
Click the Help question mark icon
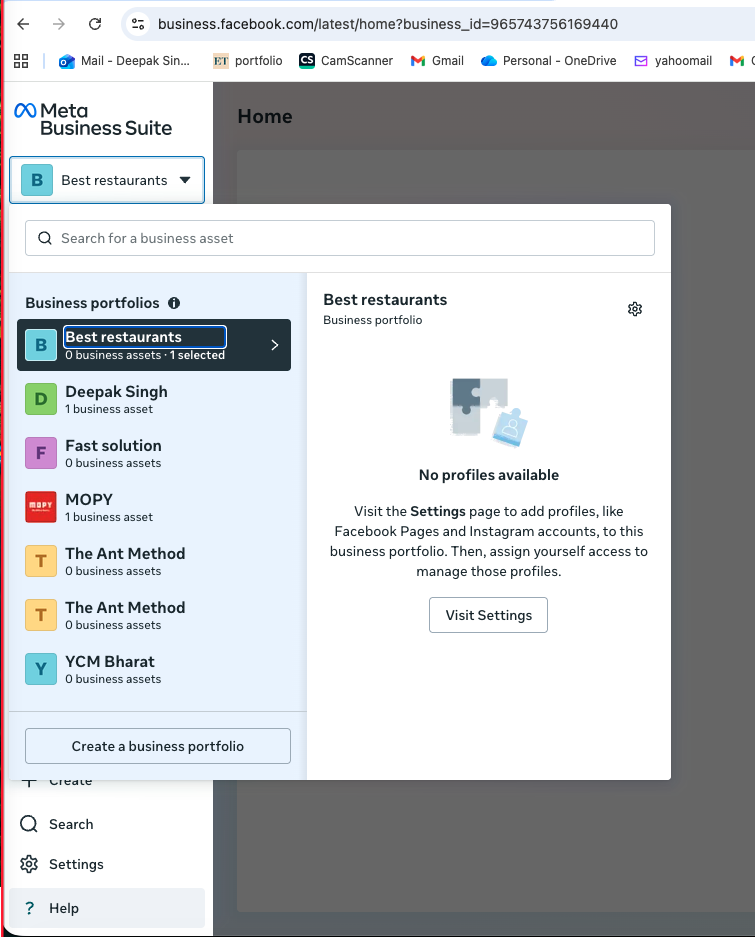[x=29, y=908]
